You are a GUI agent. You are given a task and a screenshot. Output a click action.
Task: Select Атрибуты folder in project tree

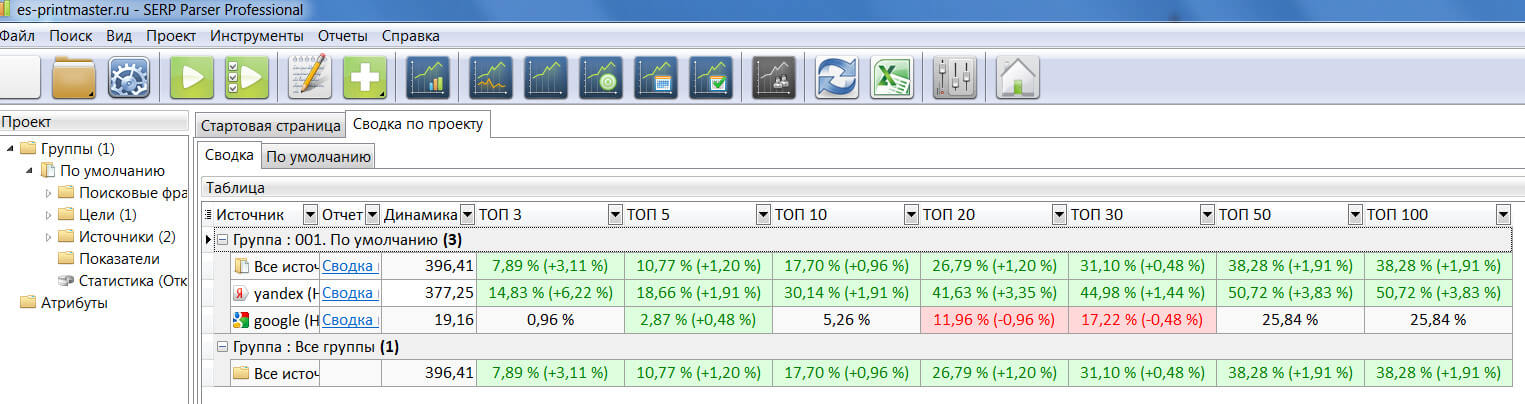[74, 303]
